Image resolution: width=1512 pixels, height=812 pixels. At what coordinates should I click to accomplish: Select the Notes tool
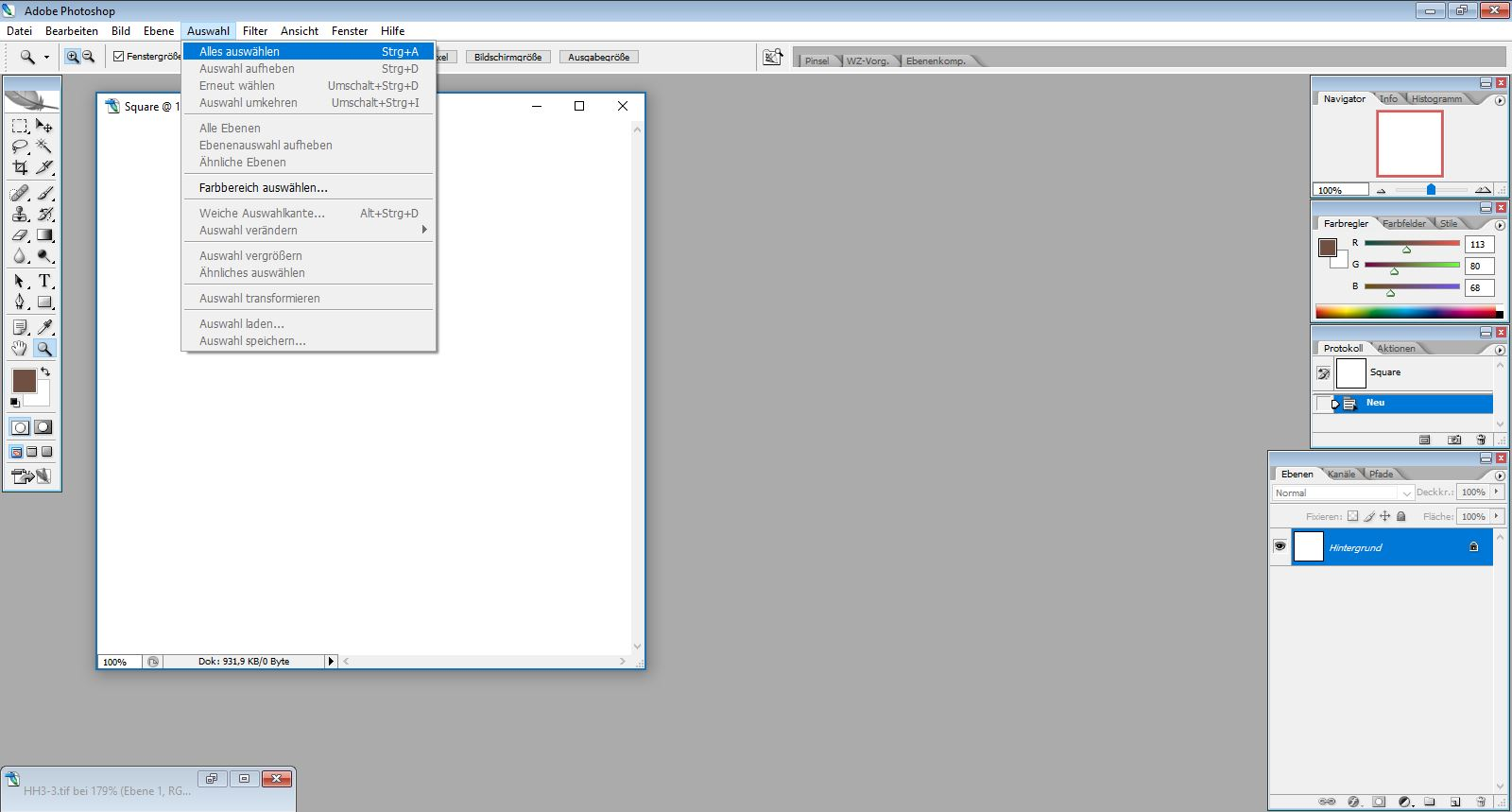20,327
